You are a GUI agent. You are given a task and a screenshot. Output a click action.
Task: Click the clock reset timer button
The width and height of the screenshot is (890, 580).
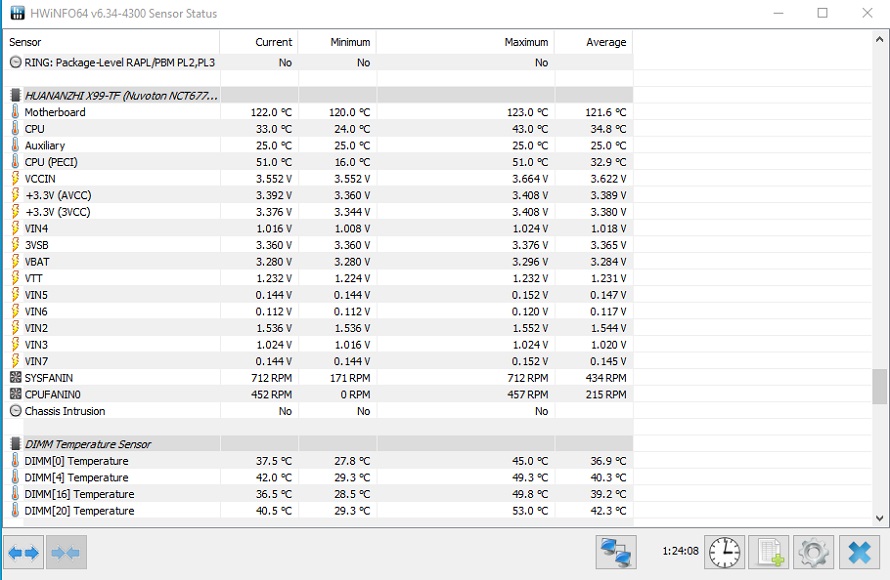(x=724, y=552)
